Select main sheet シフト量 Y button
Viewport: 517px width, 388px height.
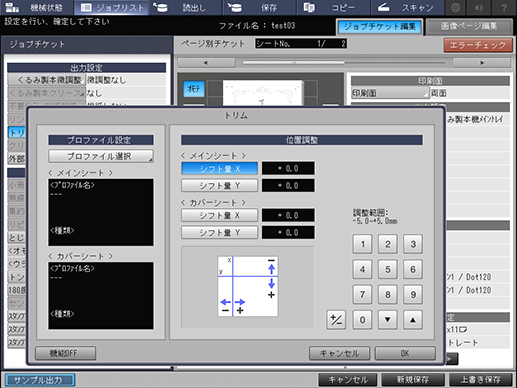219,185
